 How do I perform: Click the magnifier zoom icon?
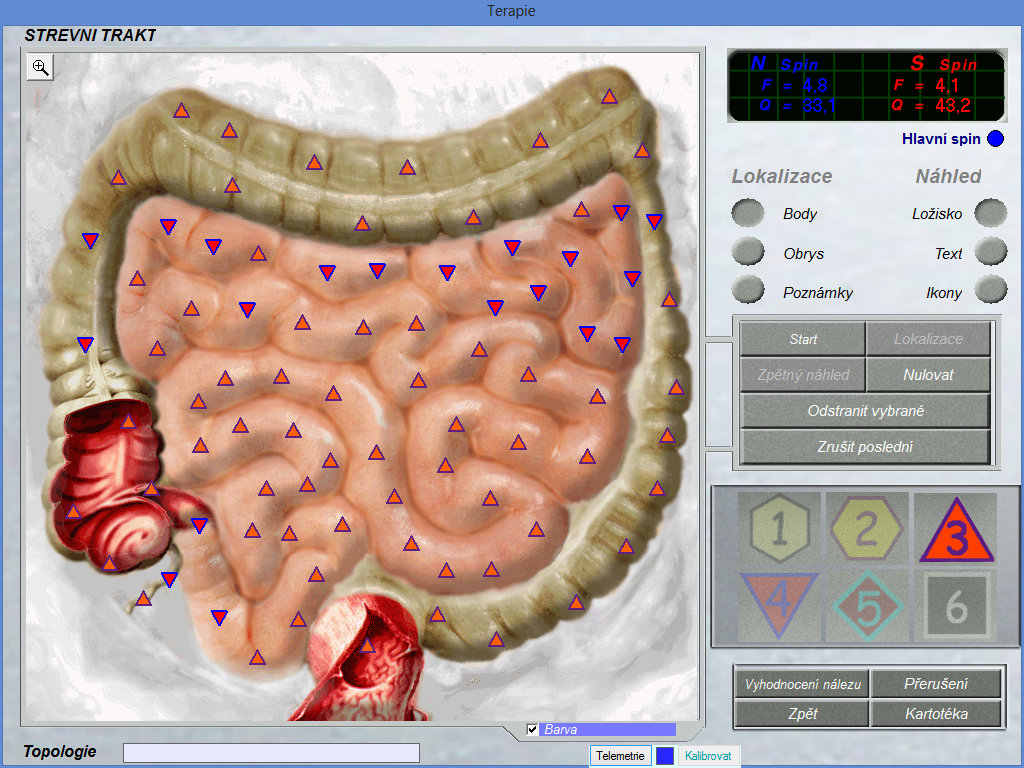coord(40,67)
